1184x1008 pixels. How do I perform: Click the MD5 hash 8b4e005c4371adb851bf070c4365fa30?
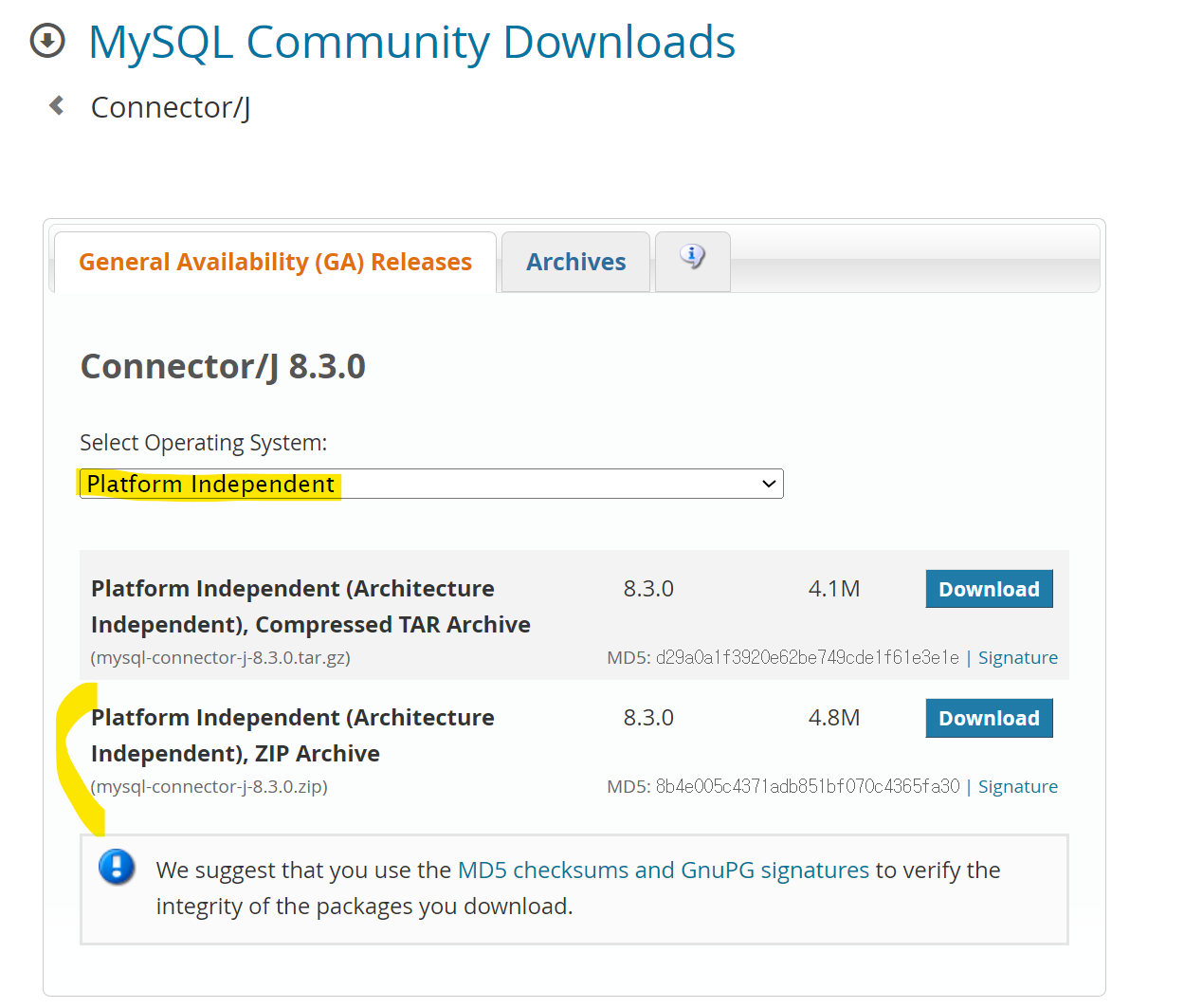click(x=807, y=786)
